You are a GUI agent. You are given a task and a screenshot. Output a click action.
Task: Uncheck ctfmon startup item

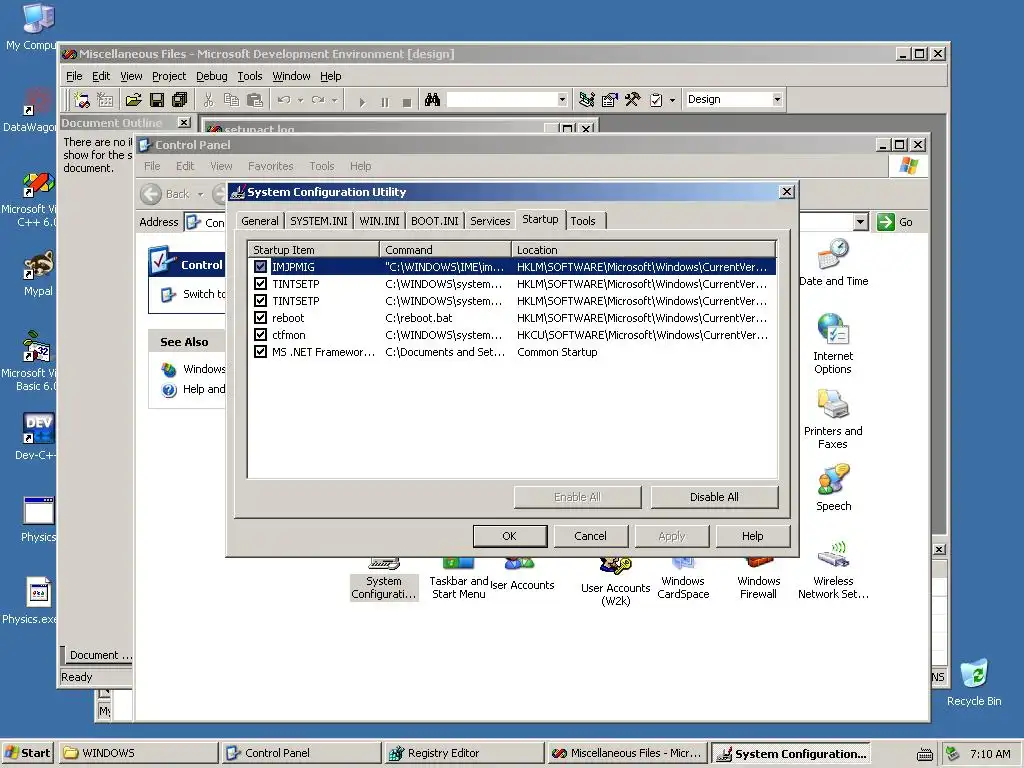click(261, 334)
